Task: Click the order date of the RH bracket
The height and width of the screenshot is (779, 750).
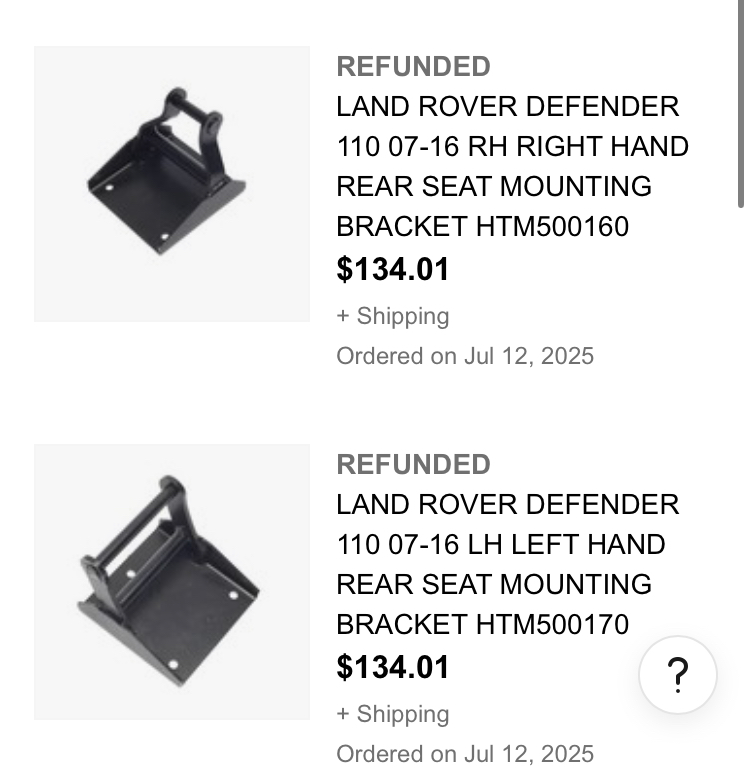Action: click(465, 356)
